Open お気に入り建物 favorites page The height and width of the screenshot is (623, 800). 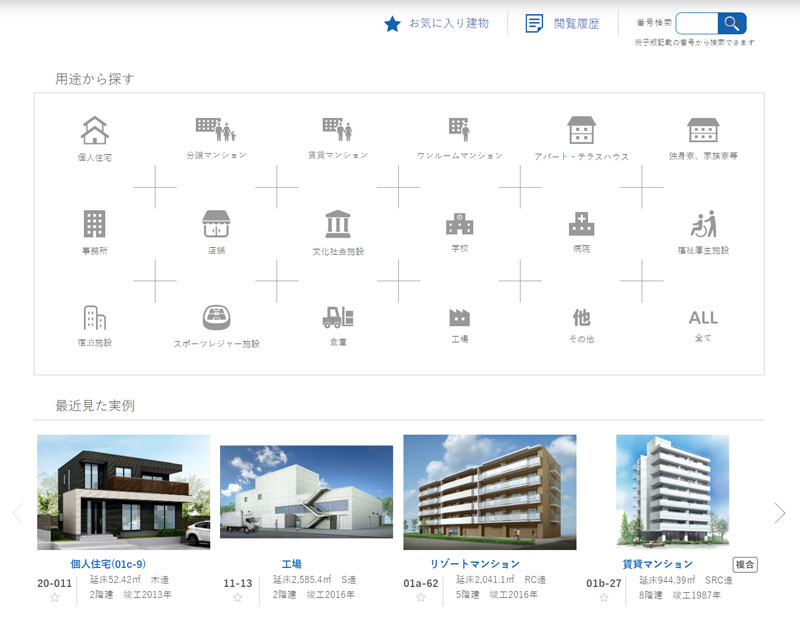(x=434, y=23)
